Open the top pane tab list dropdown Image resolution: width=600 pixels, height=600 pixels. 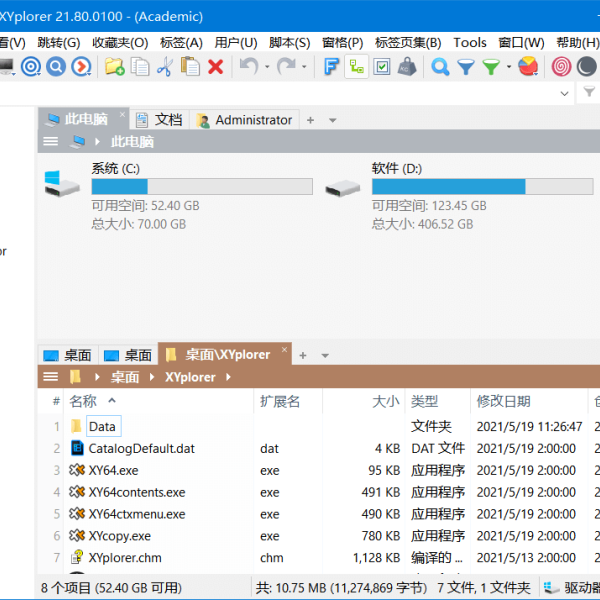click(x=333, y=121)
